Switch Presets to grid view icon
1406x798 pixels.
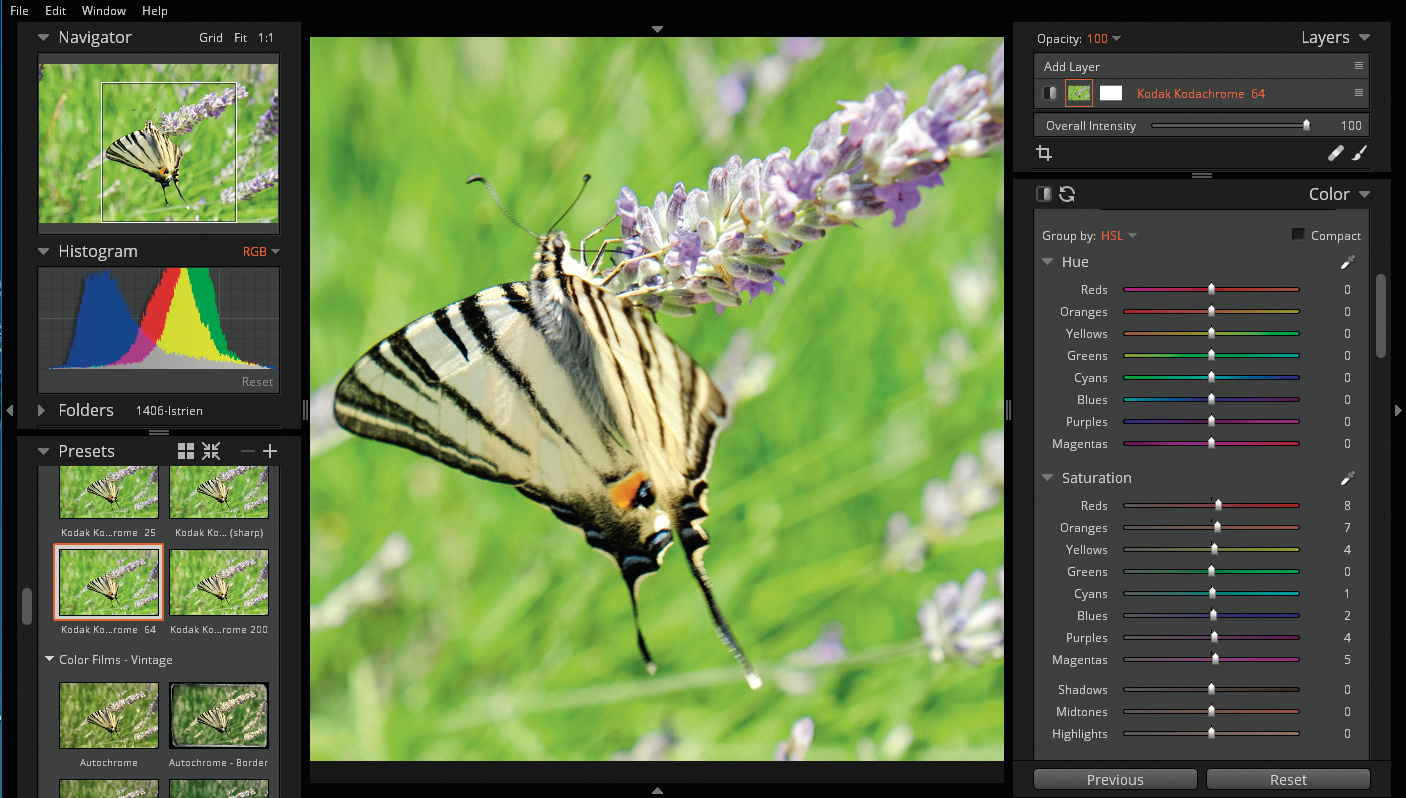[x=186, y=451]
